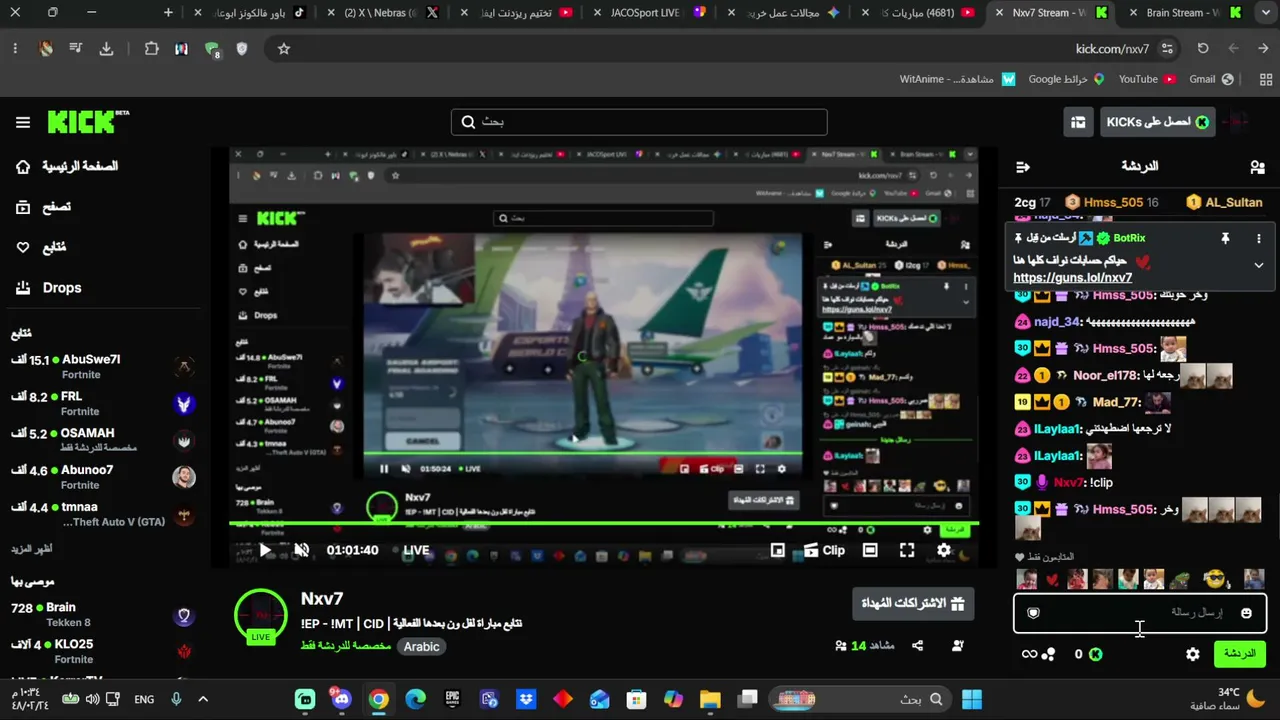1280x720 pixels.
Task: Open the Kick sidebar hamburger menu
Action: pyautogui.click(x=23, y=122)
